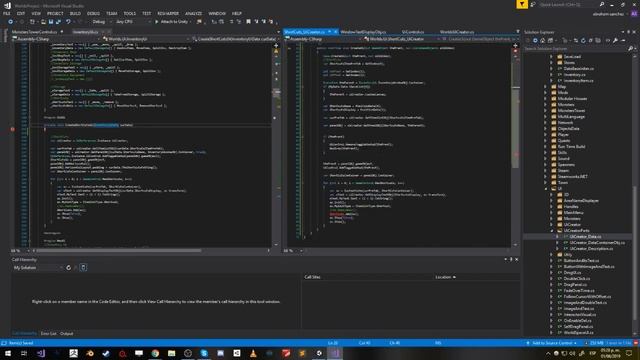Click Skype icon in the taskbar
Image resolution: width=640 pixels, height=360 pixels.
coord(204,353)
